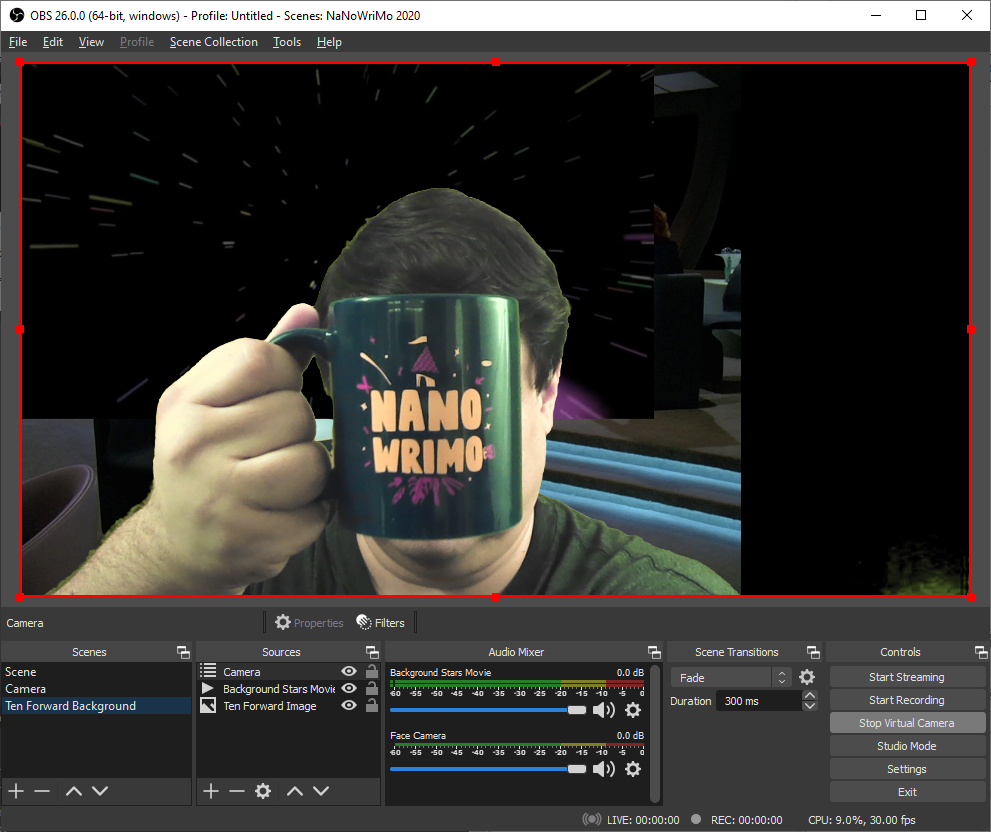This screenshot has height=832, width=991.
Task: Open the View menu
Action: pyautogui.click(x=91, y=42)
